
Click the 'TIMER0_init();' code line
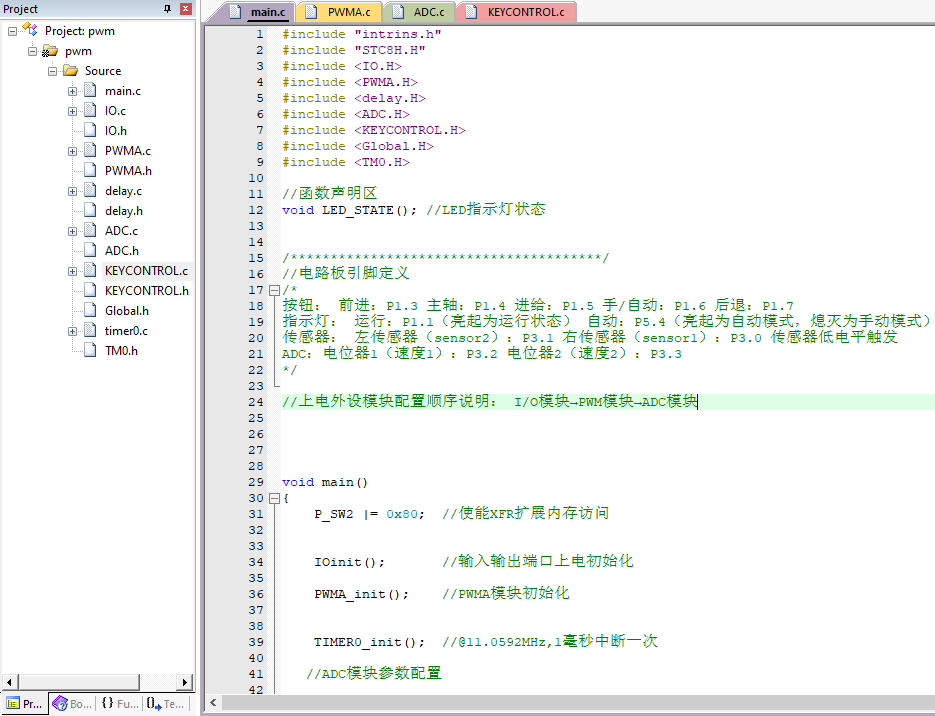click(369, 642)
